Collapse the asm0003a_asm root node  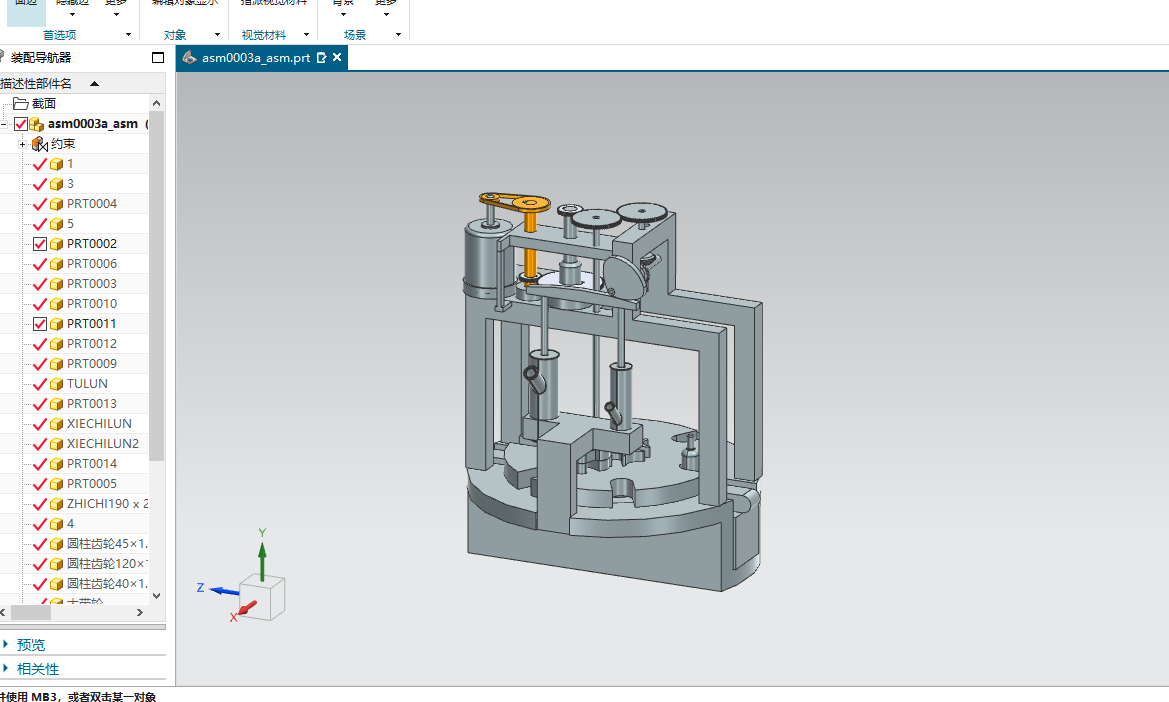tap(4, 124)
